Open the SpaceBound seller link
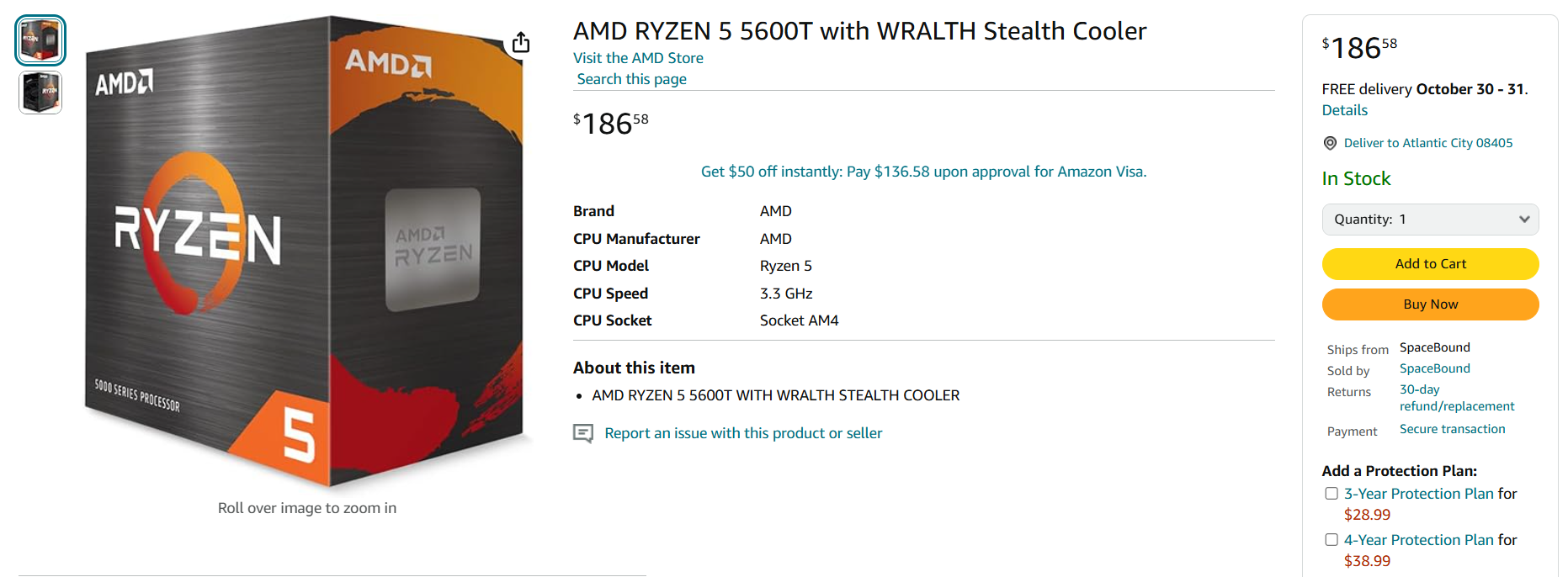 (1434, 368)
